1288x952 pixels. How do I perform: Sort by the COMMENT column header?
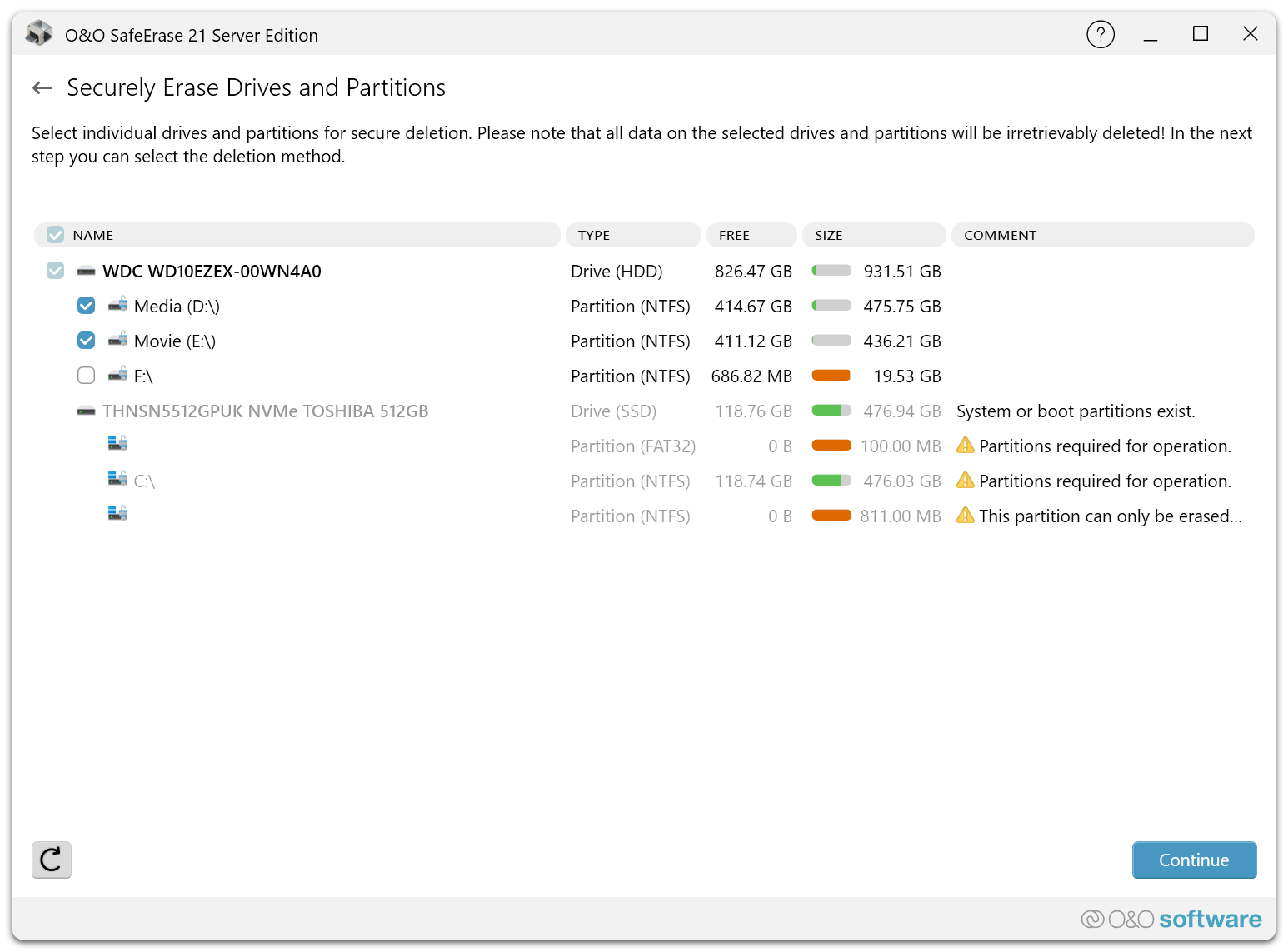point(1102,235)
